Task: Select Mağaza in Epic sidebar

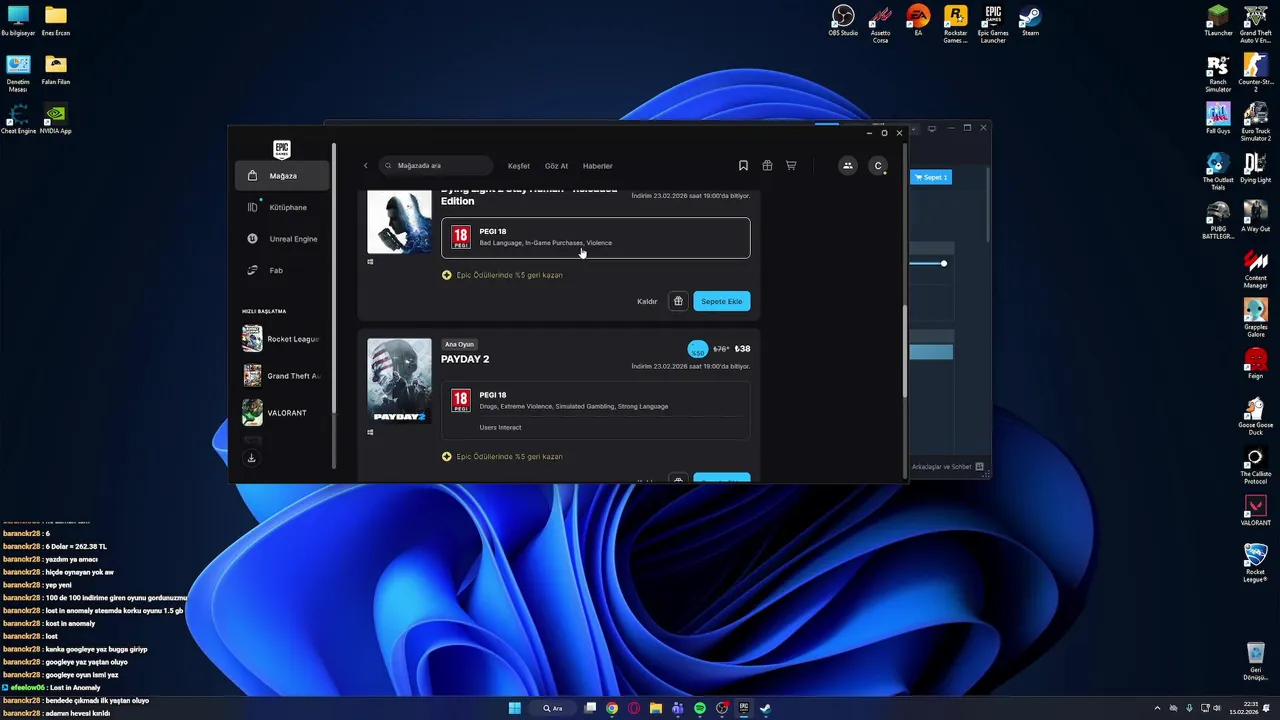Action: click(x=282, y=176)
